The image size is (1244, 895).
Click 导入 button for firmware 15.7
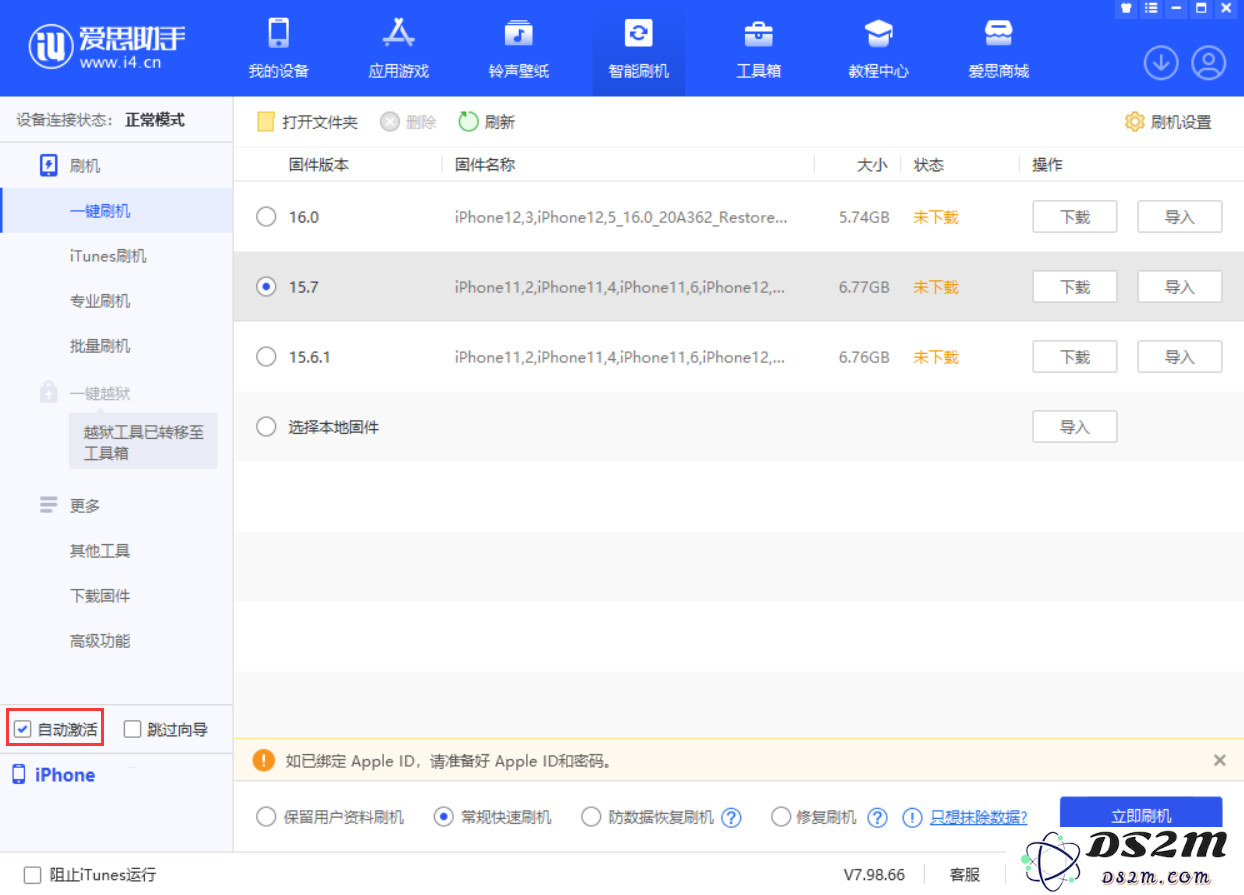pos(1180,287)
